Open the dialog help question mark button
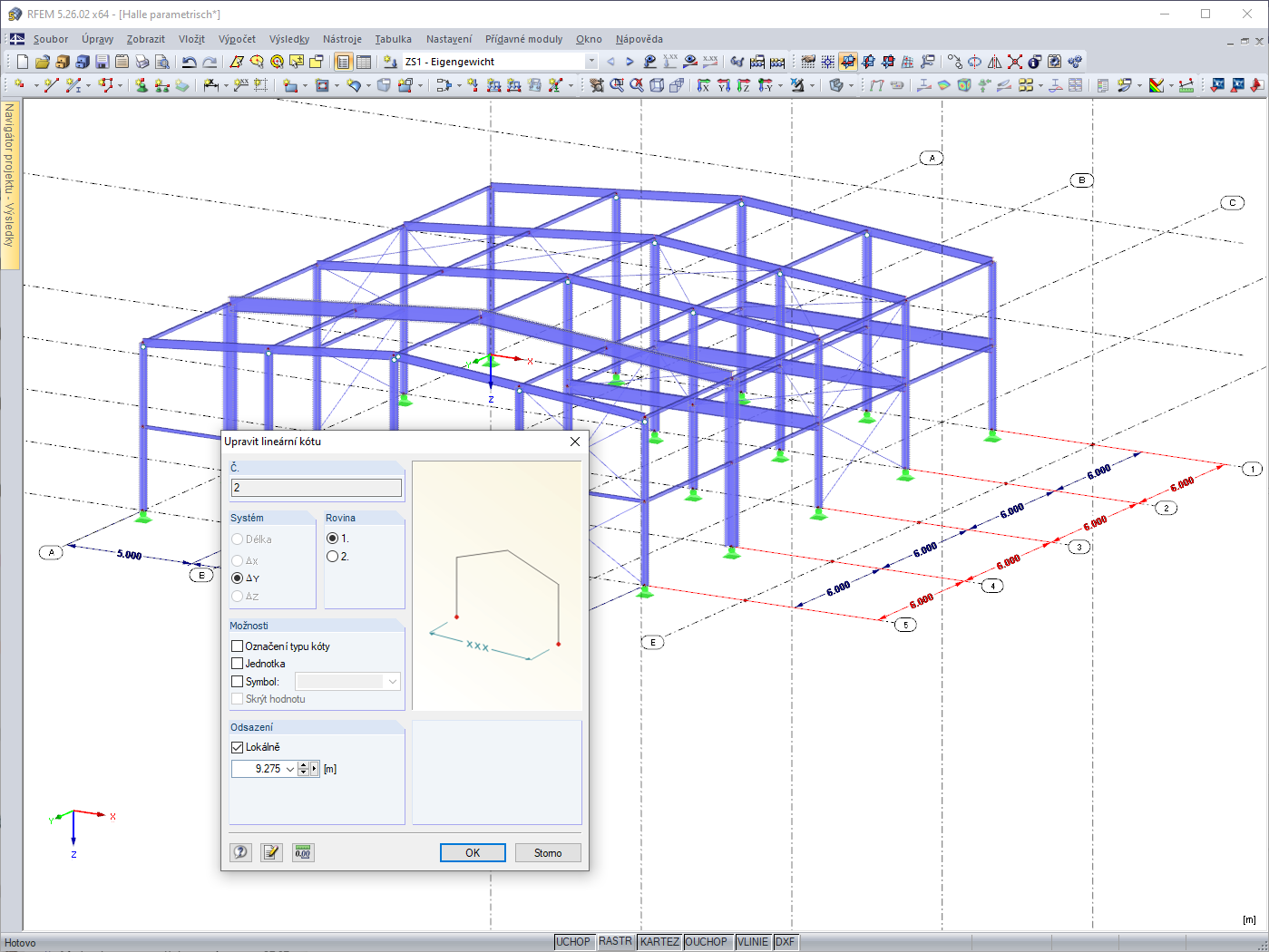Image resolution: width=1269 pixels, height=952 pixels. coord(240,852)
